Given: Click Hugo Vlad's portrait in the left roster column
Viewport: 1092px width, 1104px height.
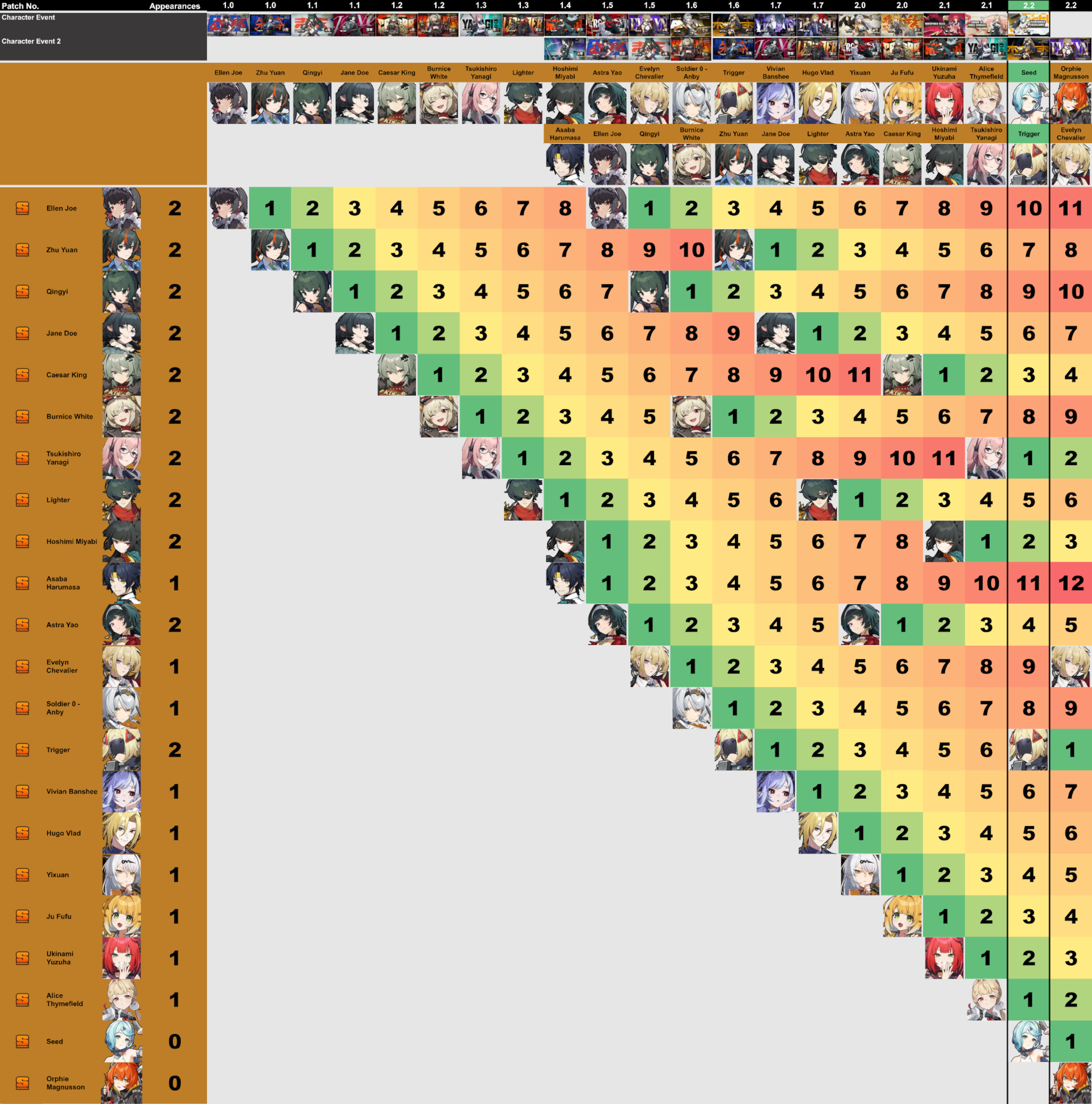Looking at the screenshot, I should (x=122, y=833).
